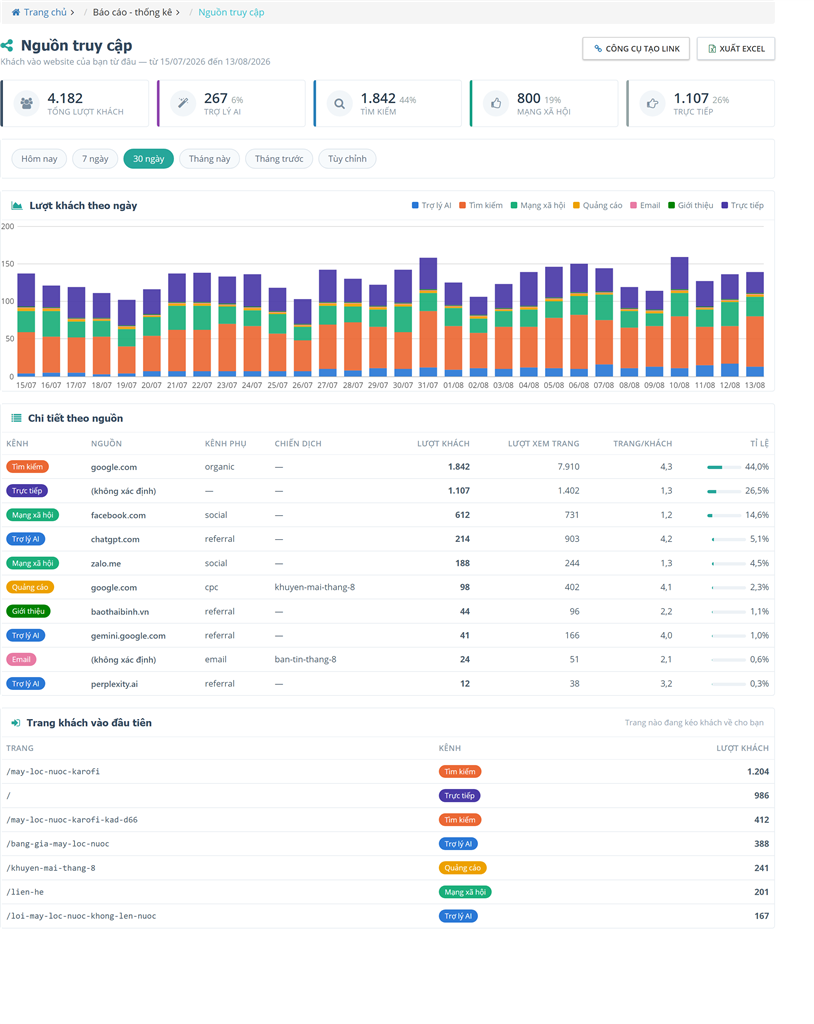
Task: Click the thumbs-up icon in Mạng xã hội card
Action: pyautogui.click(x=496, y=103)
